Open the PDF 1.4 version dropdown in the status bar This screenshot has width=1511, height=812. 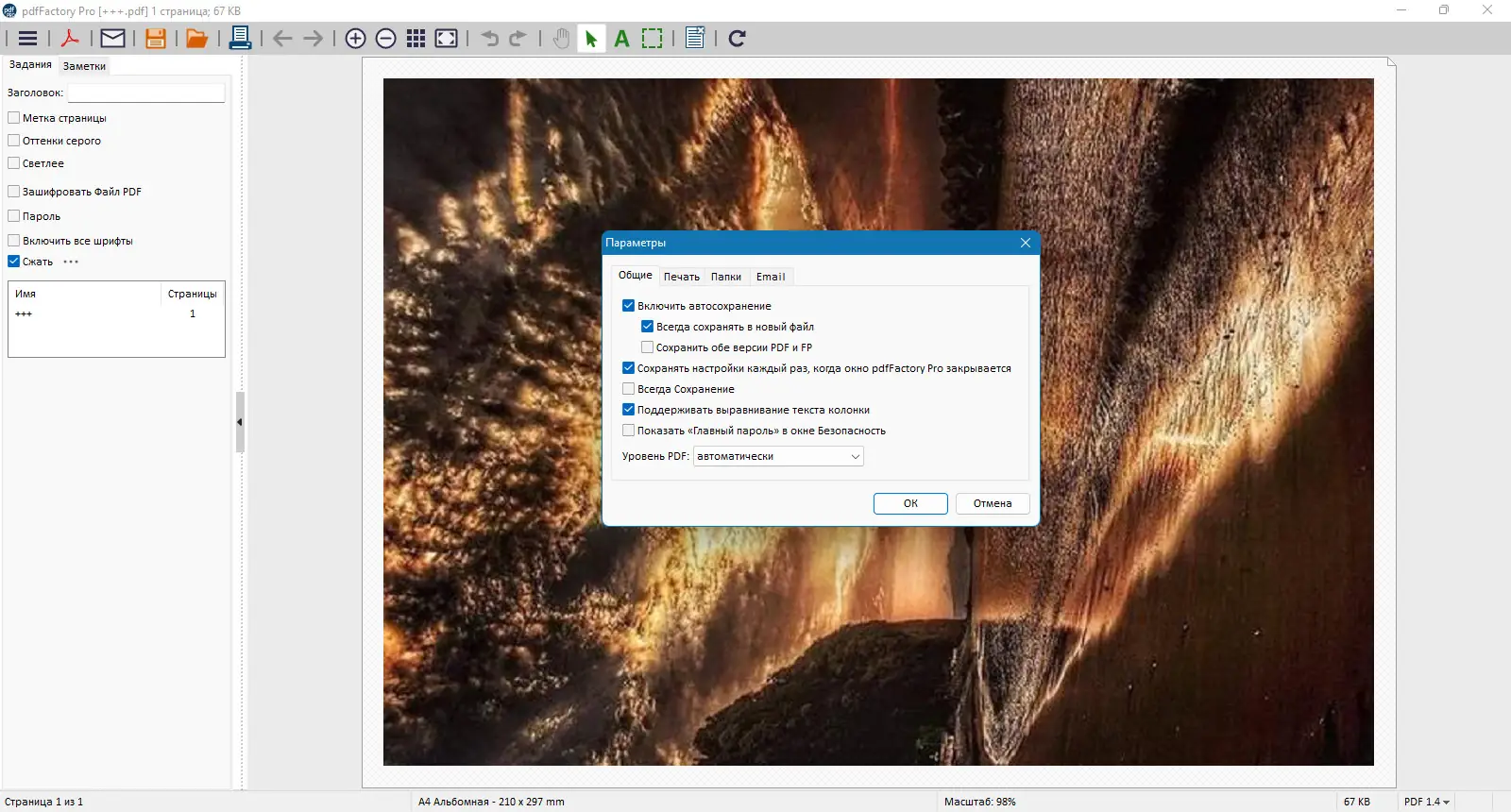(x=1426, y=802)
